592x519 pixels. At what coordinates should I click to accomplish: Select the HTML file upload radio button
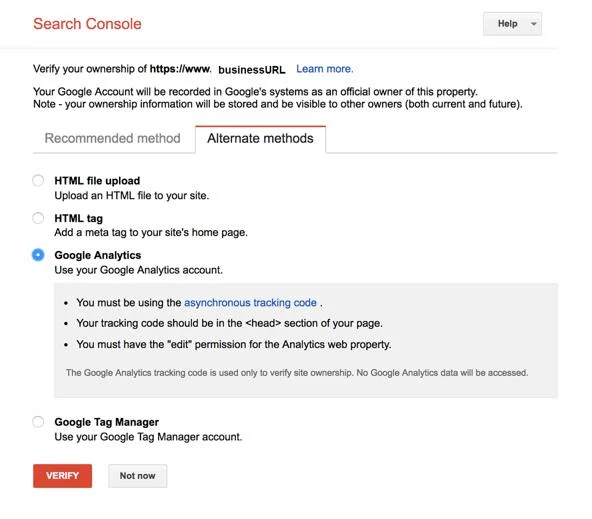pos(38,180)
